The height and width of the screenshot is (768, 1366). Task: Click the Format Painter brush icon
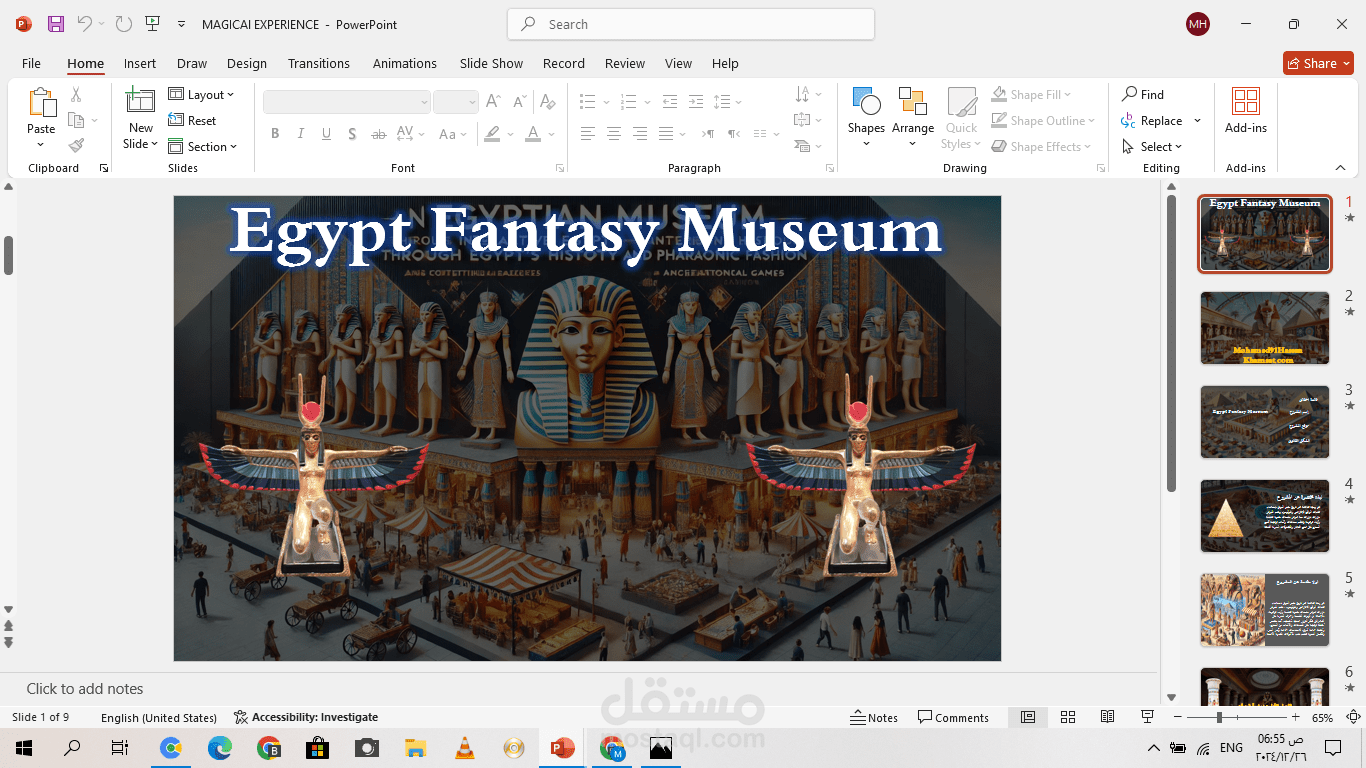[x=76, y=146]
